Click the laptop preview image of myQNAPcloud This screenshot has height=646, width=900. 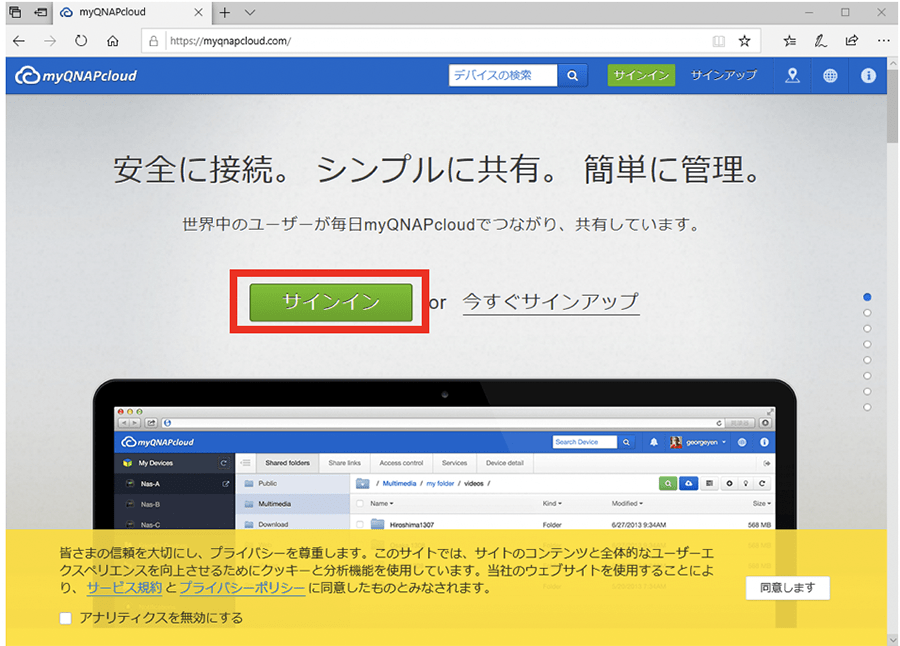(445, 454)
